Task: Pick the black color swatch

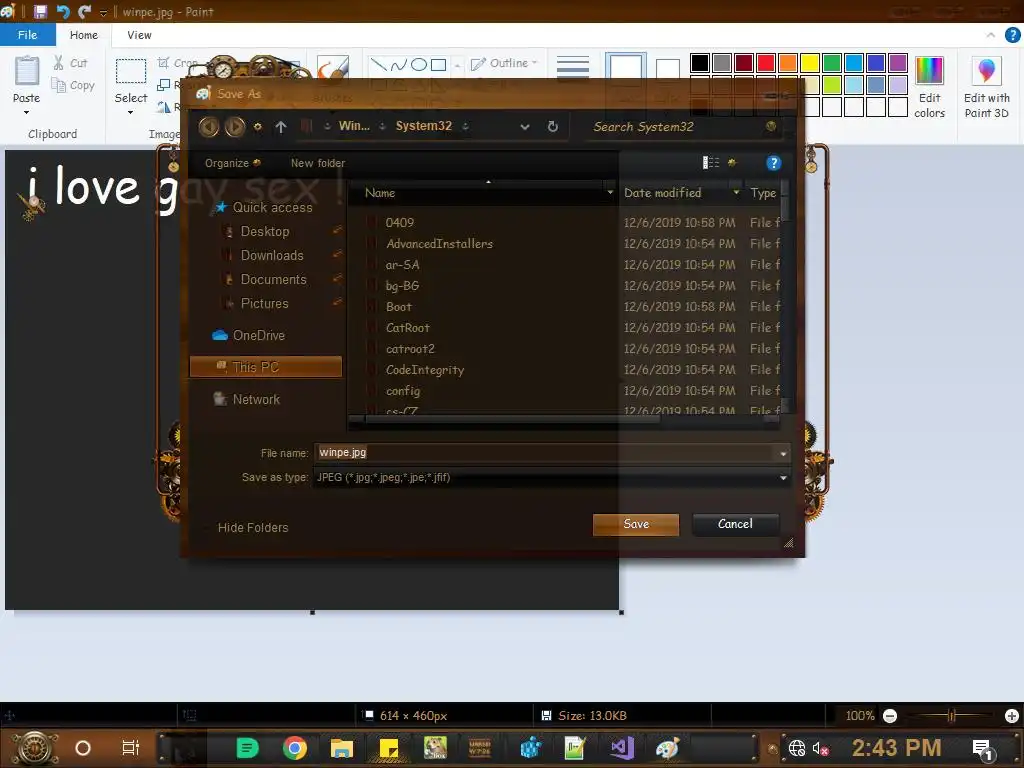Action: pyautogui.click(x=699, y=63)
